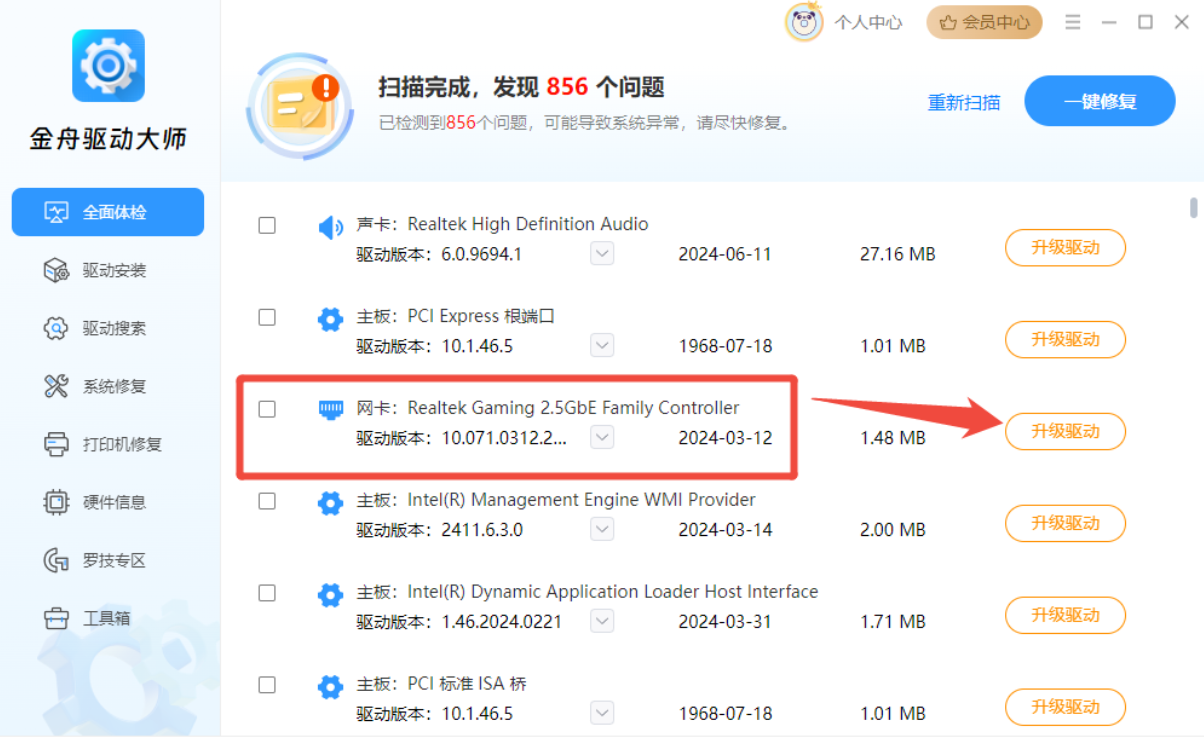
Task: Open the 工具箱 toolbox
Action: 107,618
